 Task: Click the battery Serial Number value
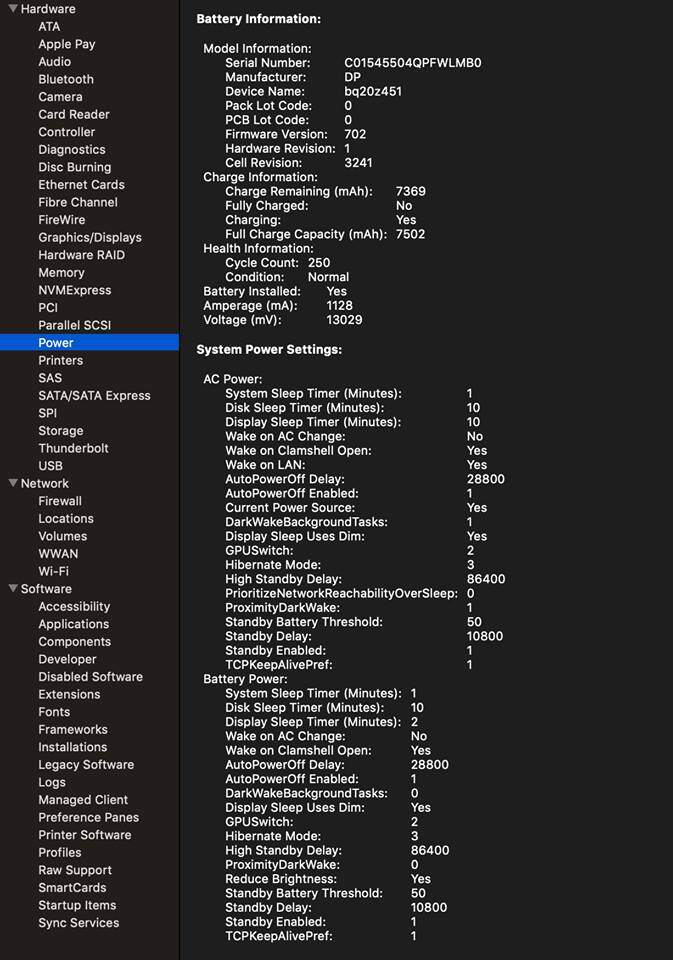(412, 63)
